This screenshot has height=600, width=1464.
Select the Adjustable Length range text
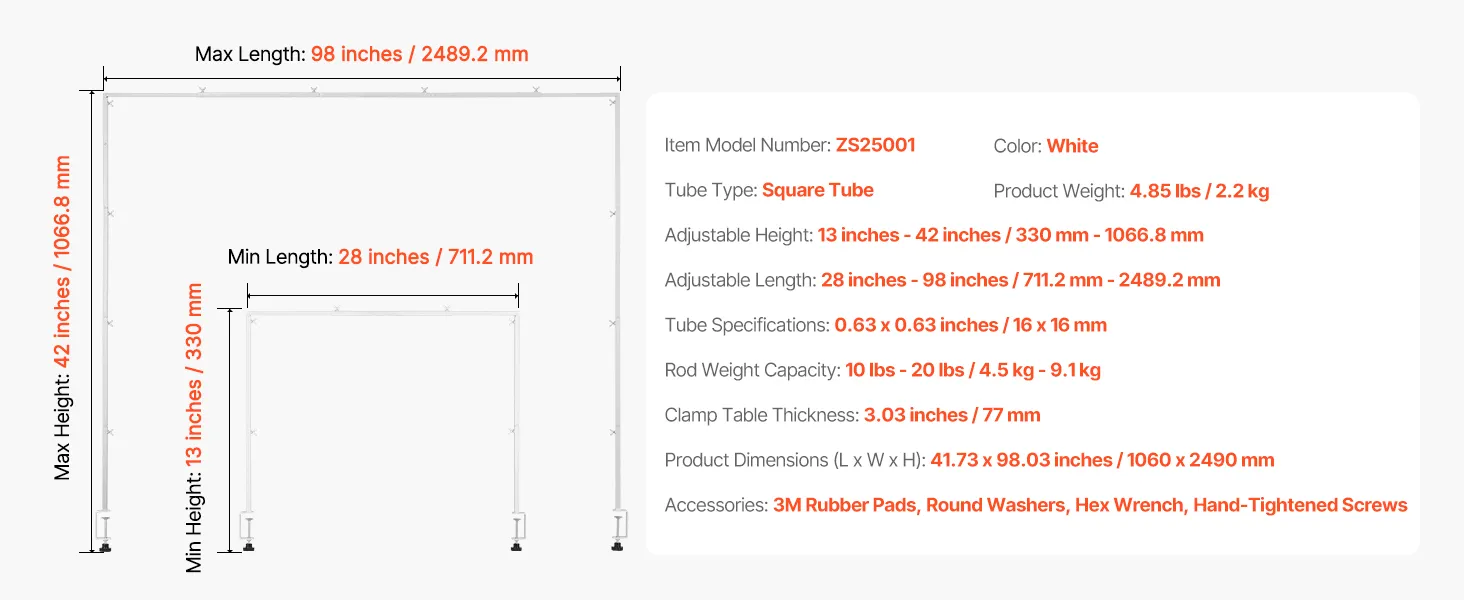[x=1020, y=280]
